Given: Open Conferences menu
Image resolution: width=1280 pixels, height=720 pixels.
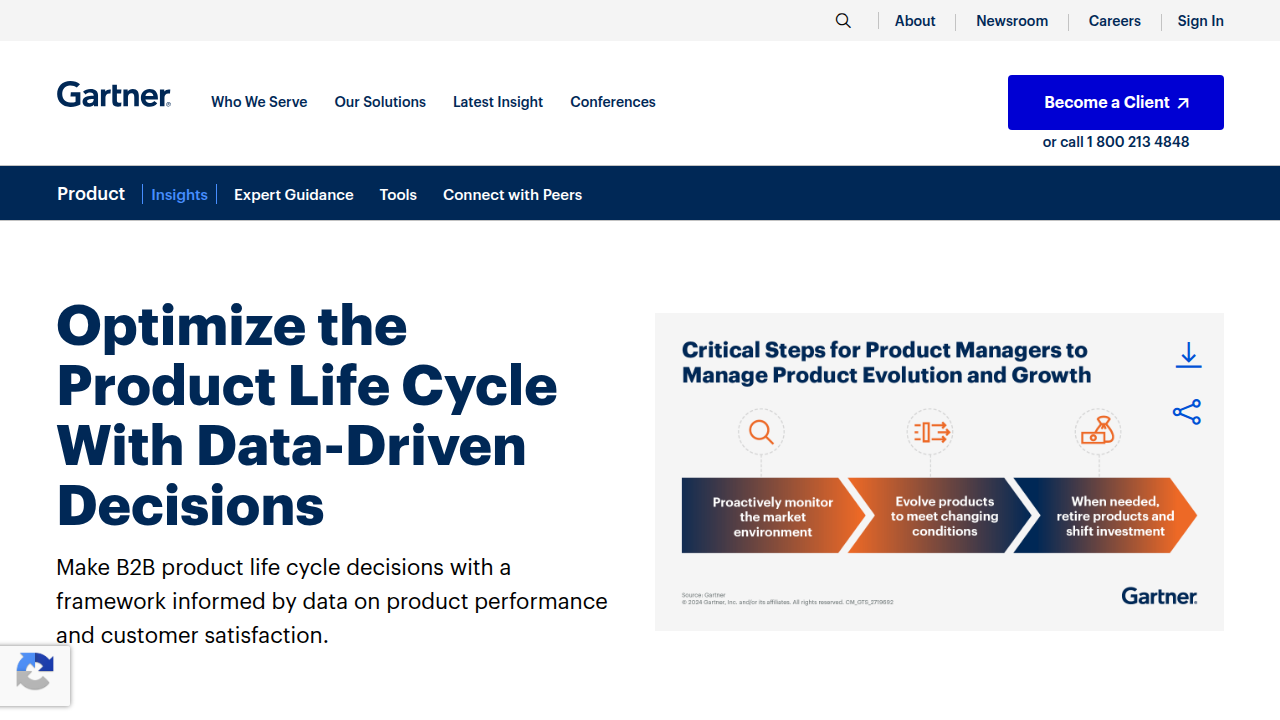Looking at the screenshot, I should click(x=613, y=102).
